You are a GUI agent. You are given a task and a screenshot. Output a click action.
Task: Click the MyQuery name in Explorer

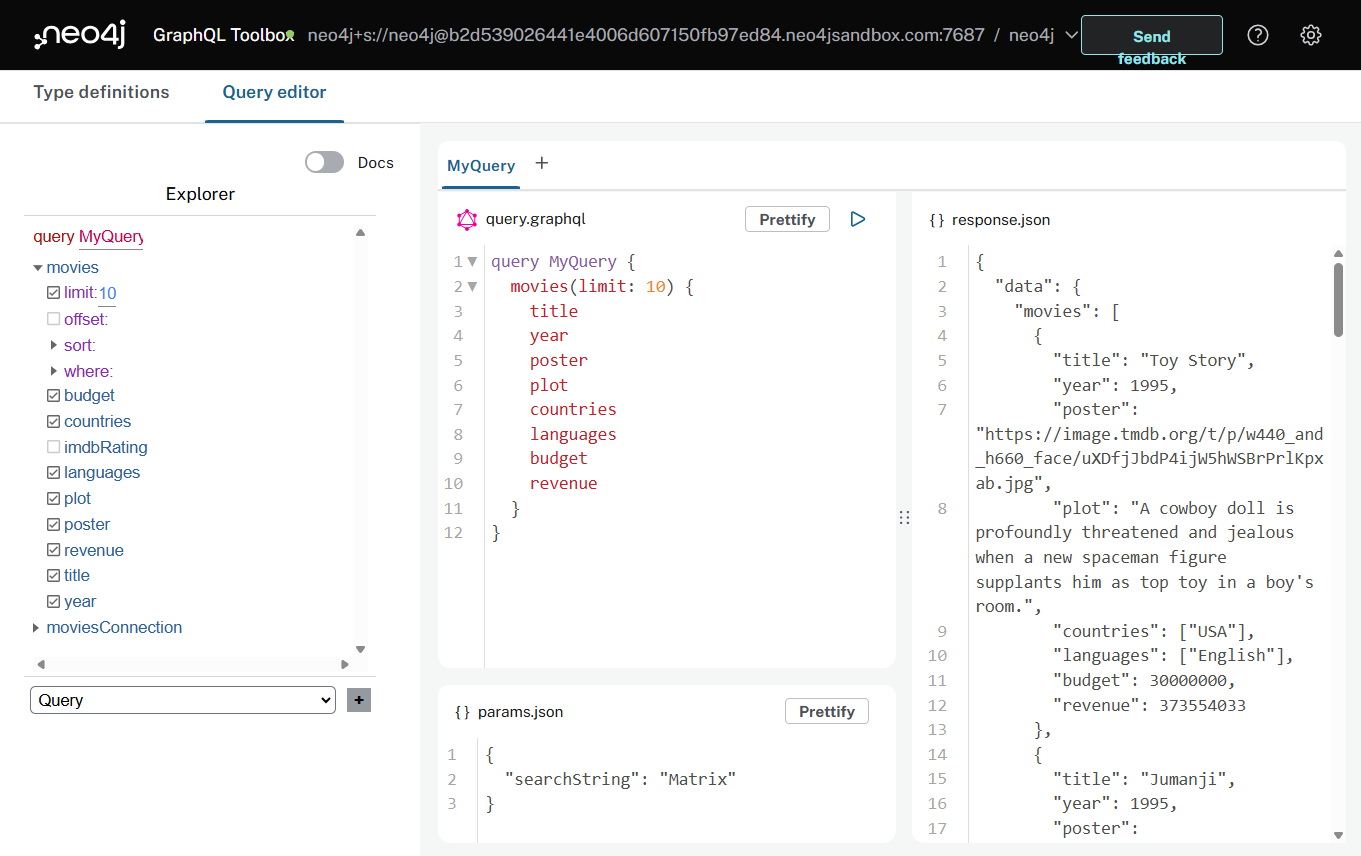pos(111,237)
